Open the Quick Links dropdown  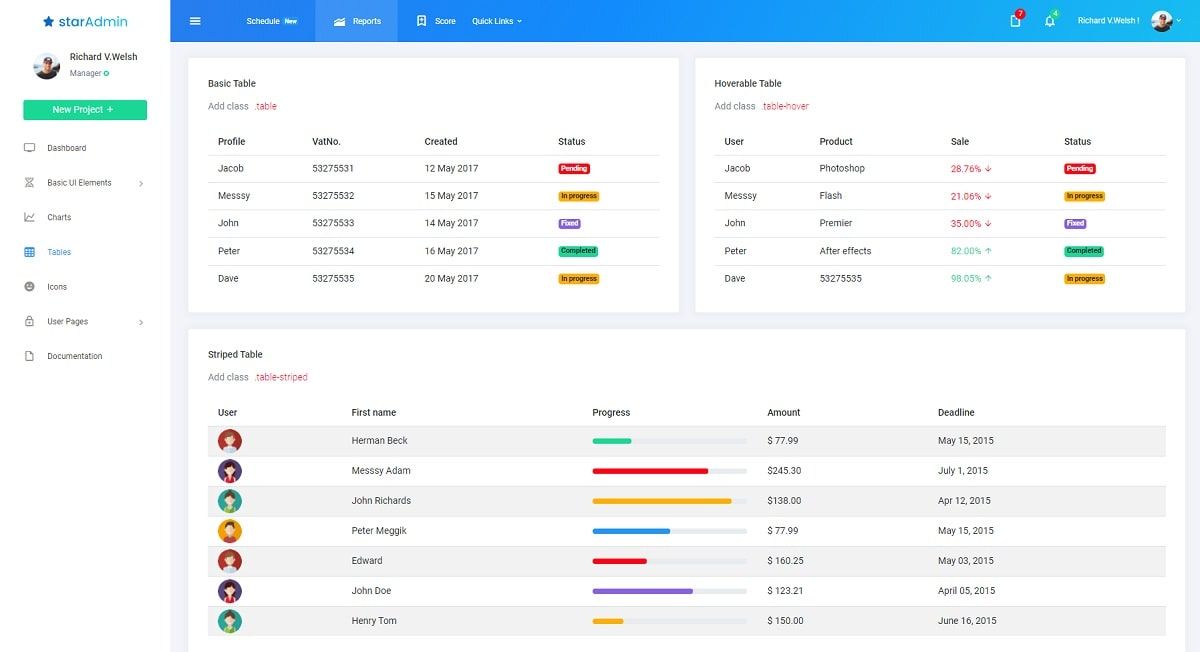496,20
